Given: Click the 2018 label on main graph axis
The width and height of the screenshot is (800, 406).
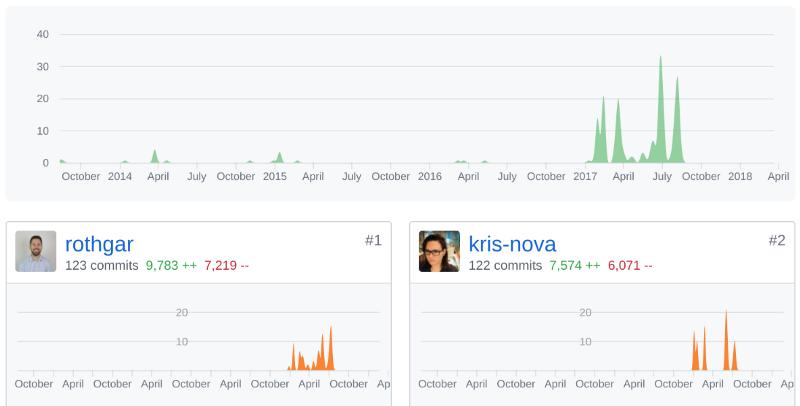Looking at the screenshot, I should (740, 176).
